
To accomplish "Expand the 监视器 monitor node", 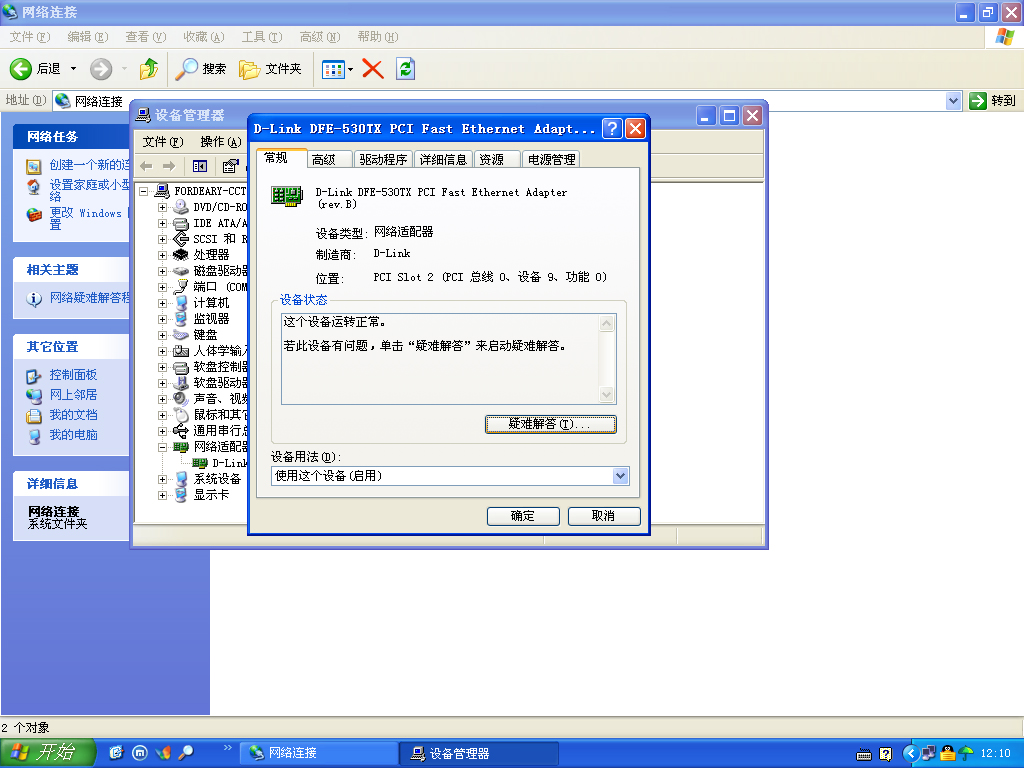I will tap(163, 319).
